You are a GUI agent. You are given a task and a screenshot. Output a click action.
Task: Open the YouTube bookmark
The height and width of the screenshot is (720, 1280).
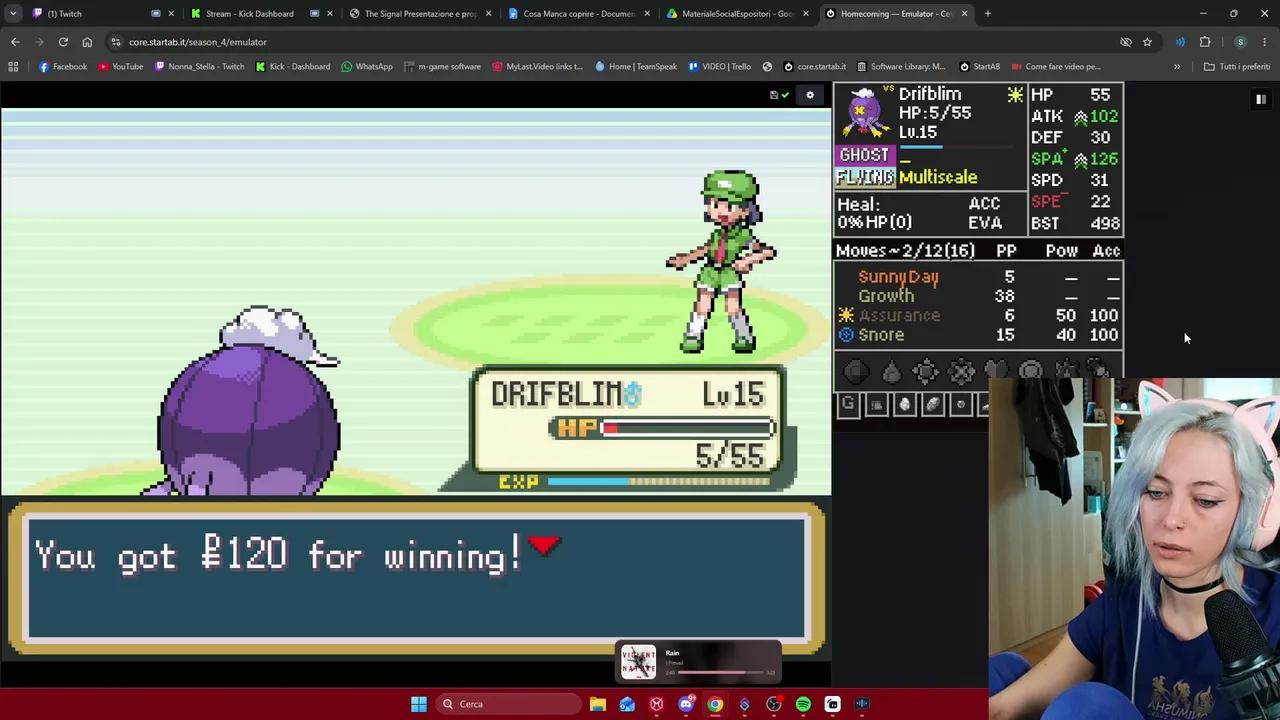(x=121, y=67)
